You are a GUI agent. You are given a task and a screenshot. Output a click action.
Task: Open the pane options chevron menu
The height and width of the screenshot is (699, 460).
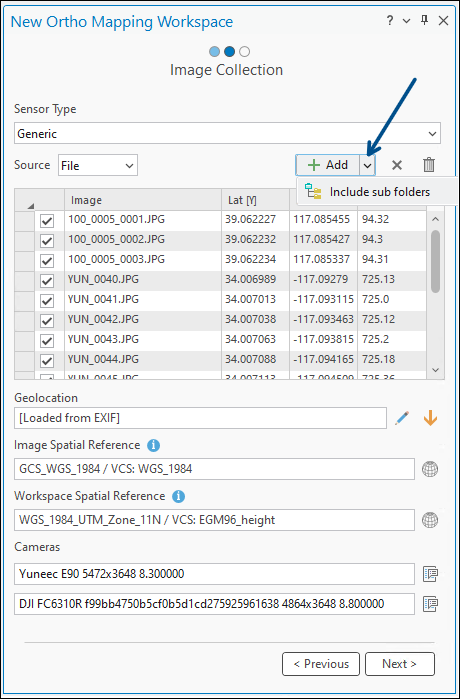click(x=406, y=21)
